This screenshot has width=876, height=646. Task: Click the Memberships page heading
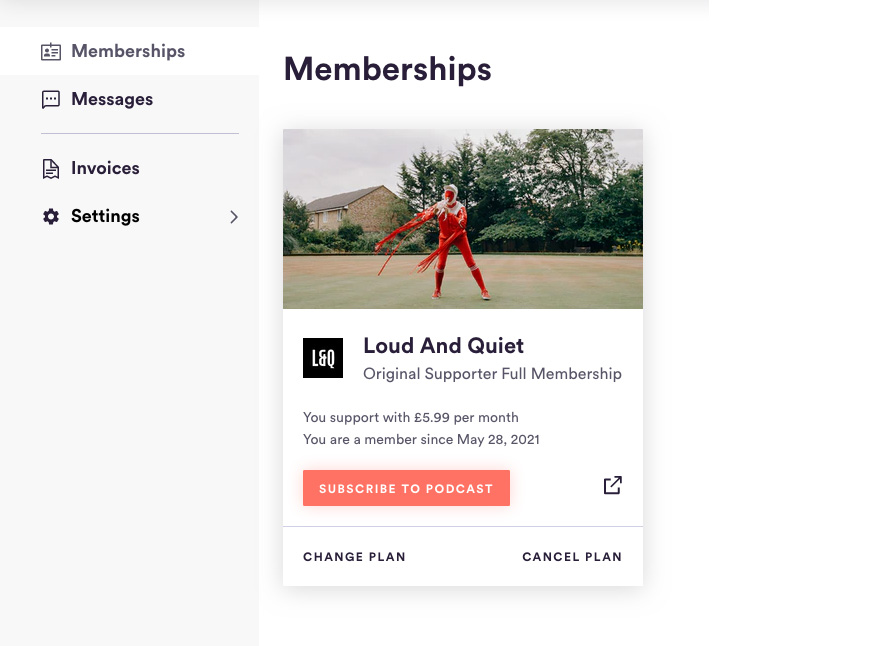(x=387, y=69)
